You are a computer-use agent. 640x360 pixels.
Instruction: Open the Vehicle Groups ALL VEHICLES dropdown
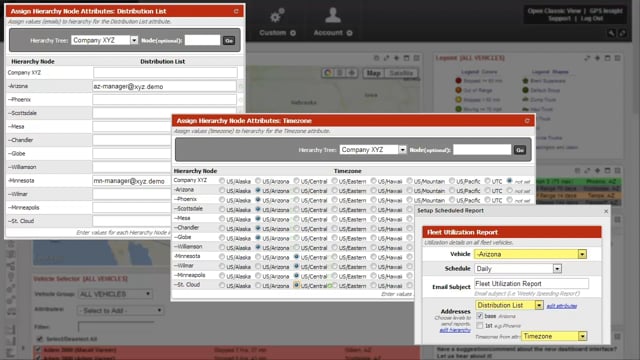tap(115, 294)
